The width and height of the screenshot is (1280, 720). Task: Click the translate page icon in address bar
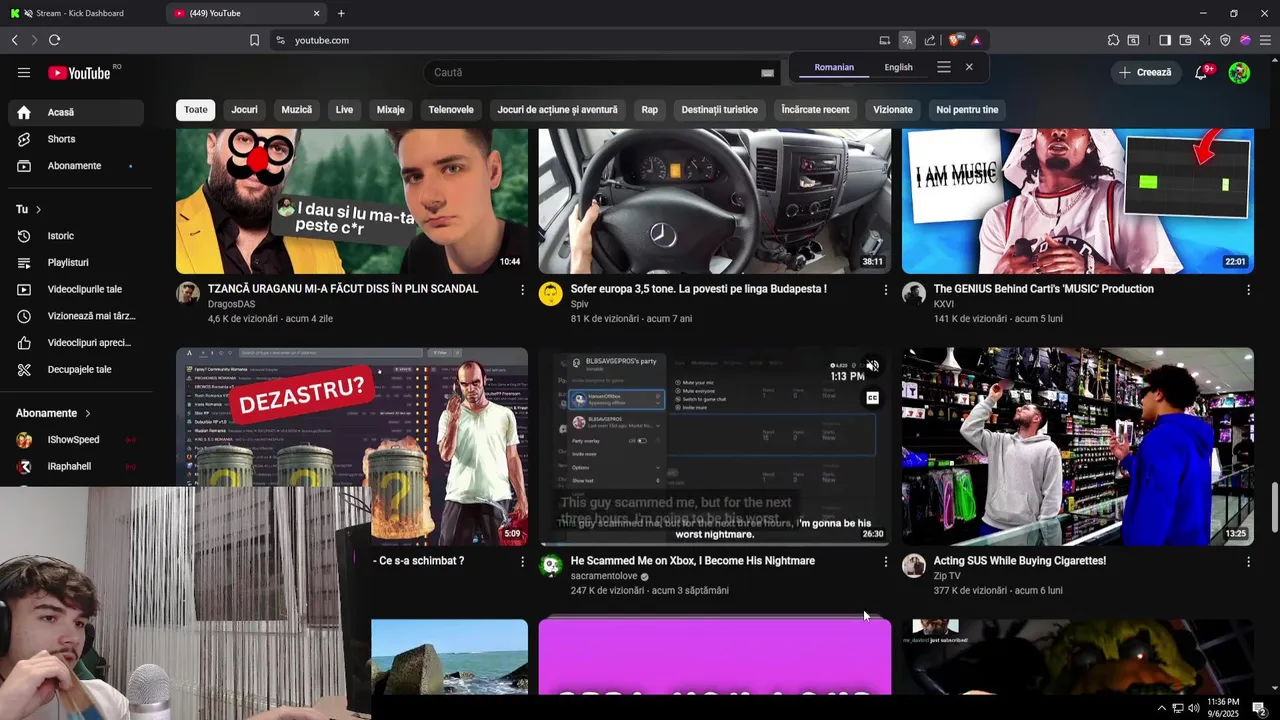tap(906, 40)
